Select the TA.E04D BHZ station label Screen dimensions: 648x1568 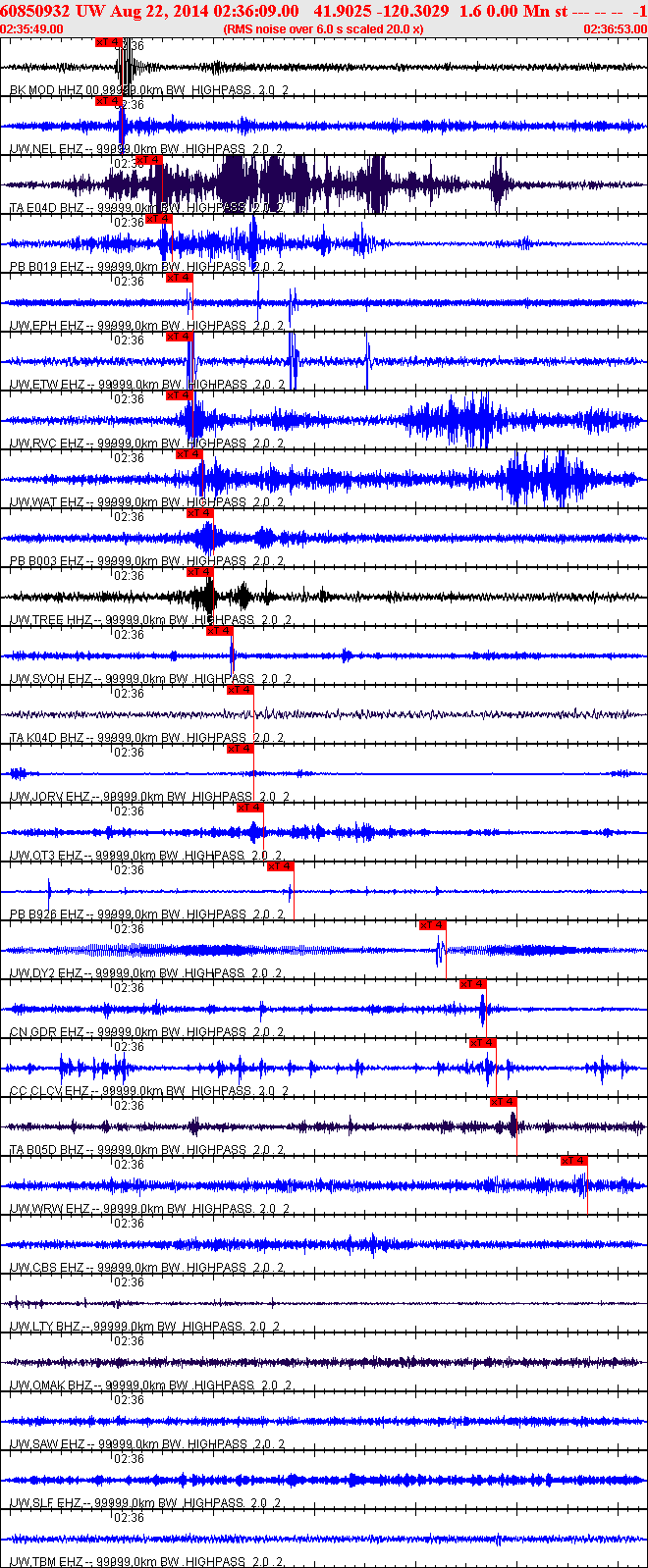tap(146, 208)
